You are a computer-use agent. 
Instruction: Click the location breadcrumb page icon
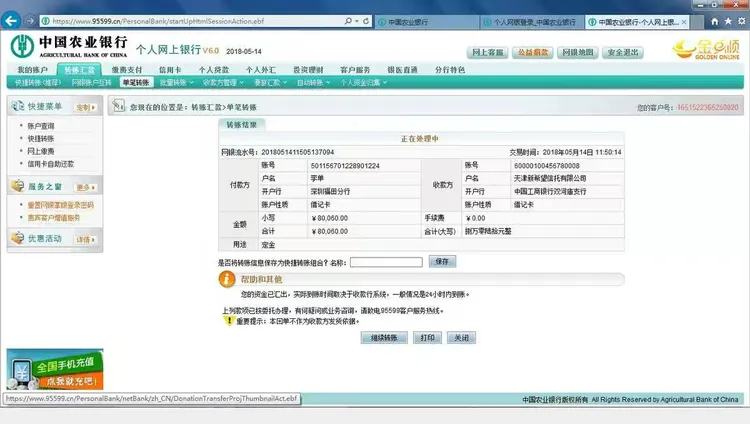coord(119,106)
